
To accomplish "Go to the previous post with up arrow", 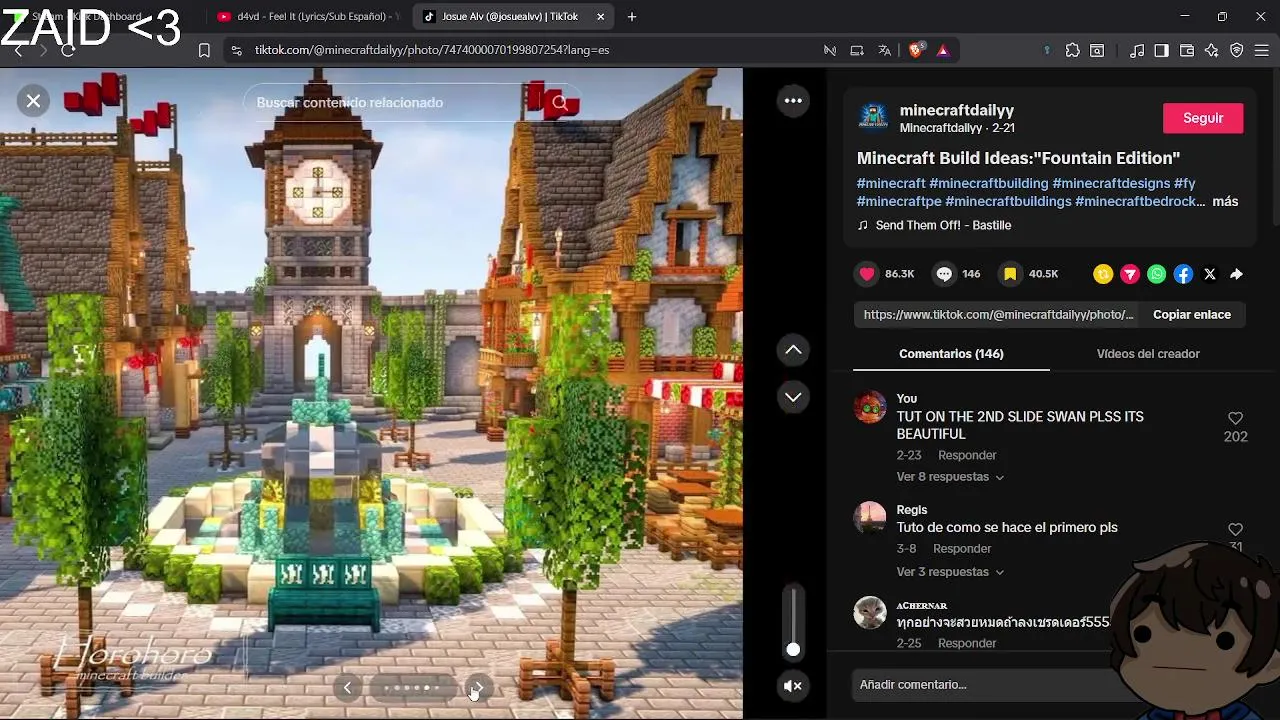I will pos(793,350).
